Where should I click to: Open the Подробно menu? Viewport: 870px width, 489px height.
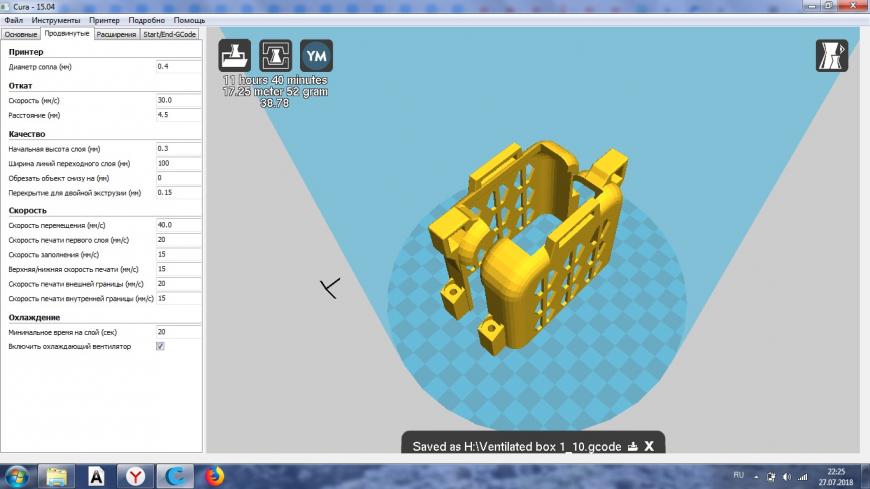(146, 20)
